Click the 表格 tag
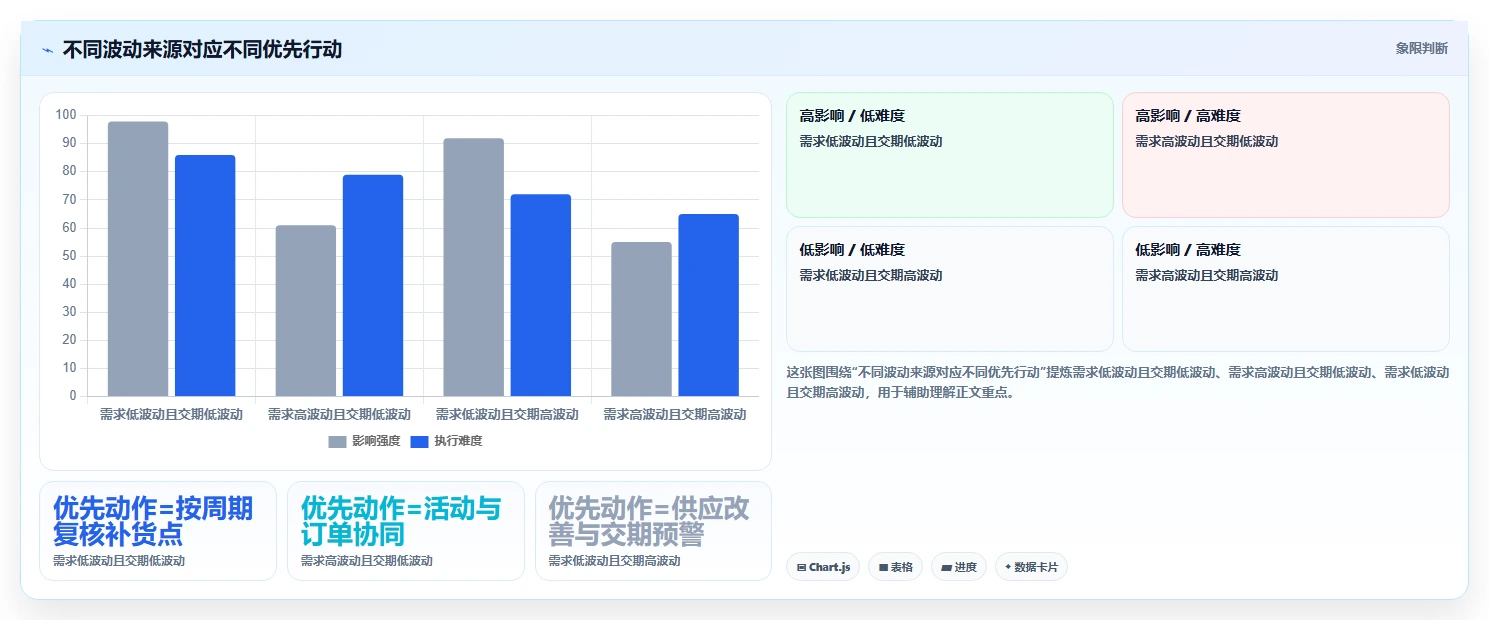 click(895, 567)
